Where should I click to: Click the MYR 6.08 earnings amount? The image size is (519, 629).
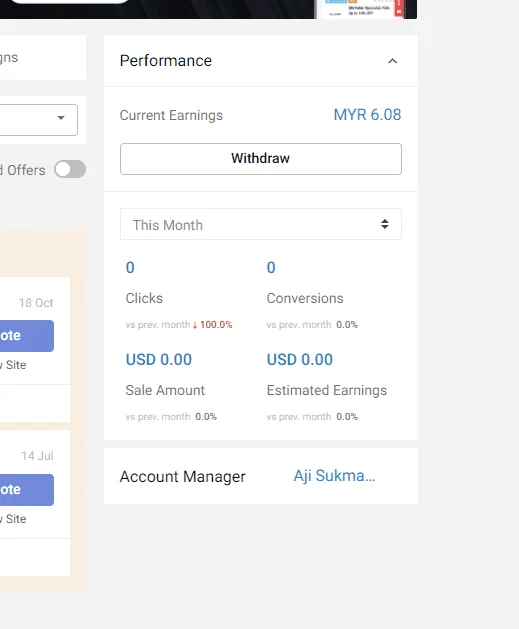[x=367, y=115]
